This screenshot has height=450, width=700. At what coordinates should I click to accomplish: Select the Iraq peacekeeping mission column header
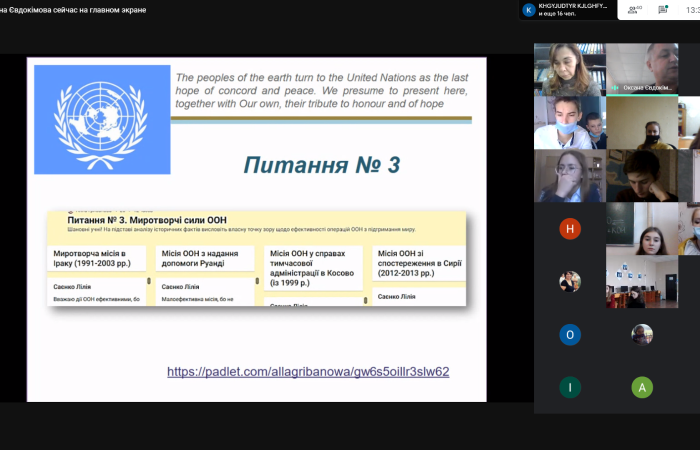[x=97, y=259]
